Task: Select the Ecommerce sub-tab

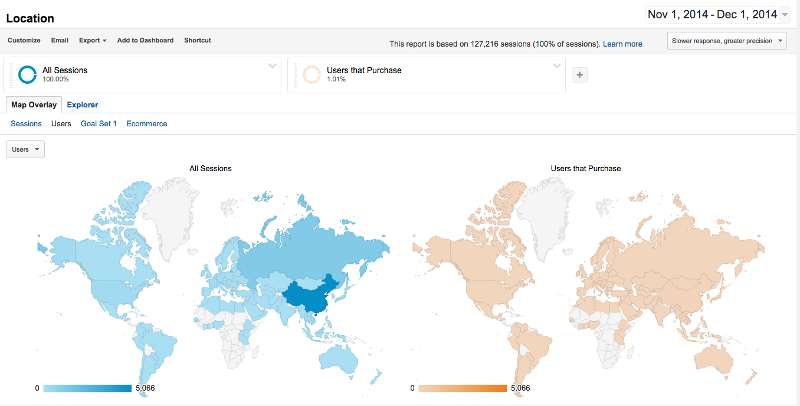Action: 147,123
